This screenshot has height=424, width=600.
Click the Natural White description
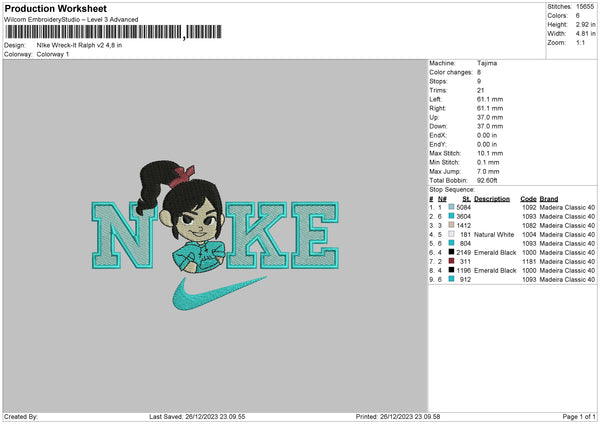click(494, 235)
